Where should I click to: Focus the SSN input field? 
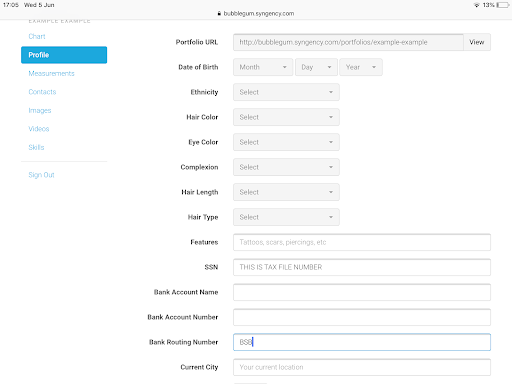[362, 267]
